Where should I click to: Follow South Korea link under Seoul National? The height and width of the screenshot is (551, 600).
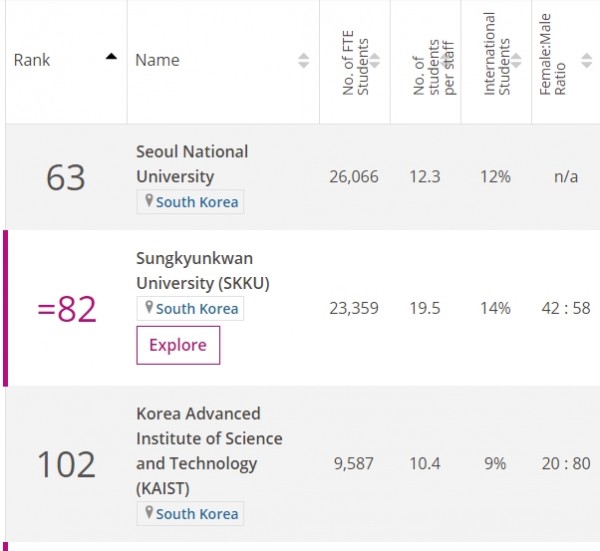197,202
